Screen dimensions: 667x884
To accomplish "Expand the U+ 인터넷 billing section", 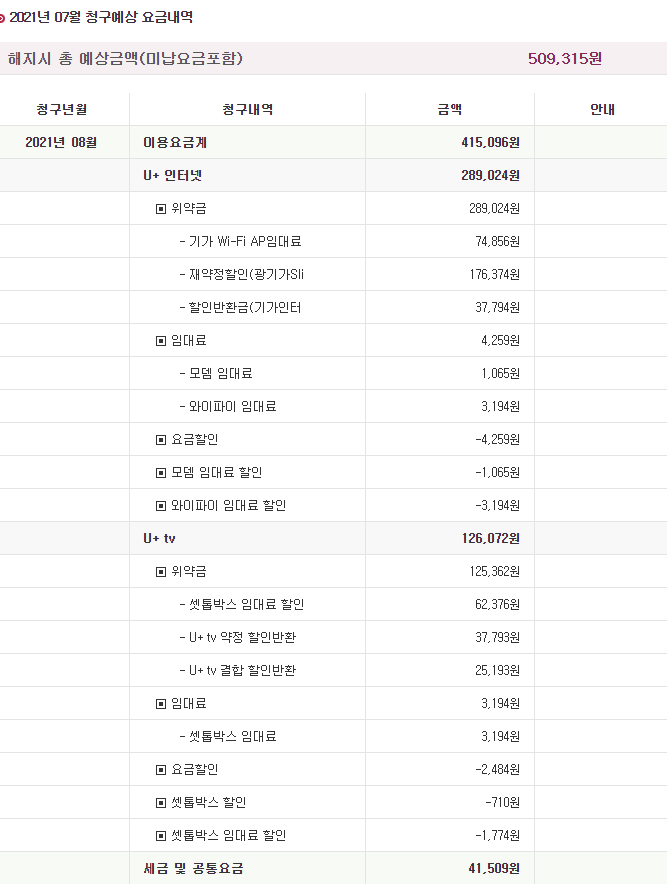I will 173,175.
